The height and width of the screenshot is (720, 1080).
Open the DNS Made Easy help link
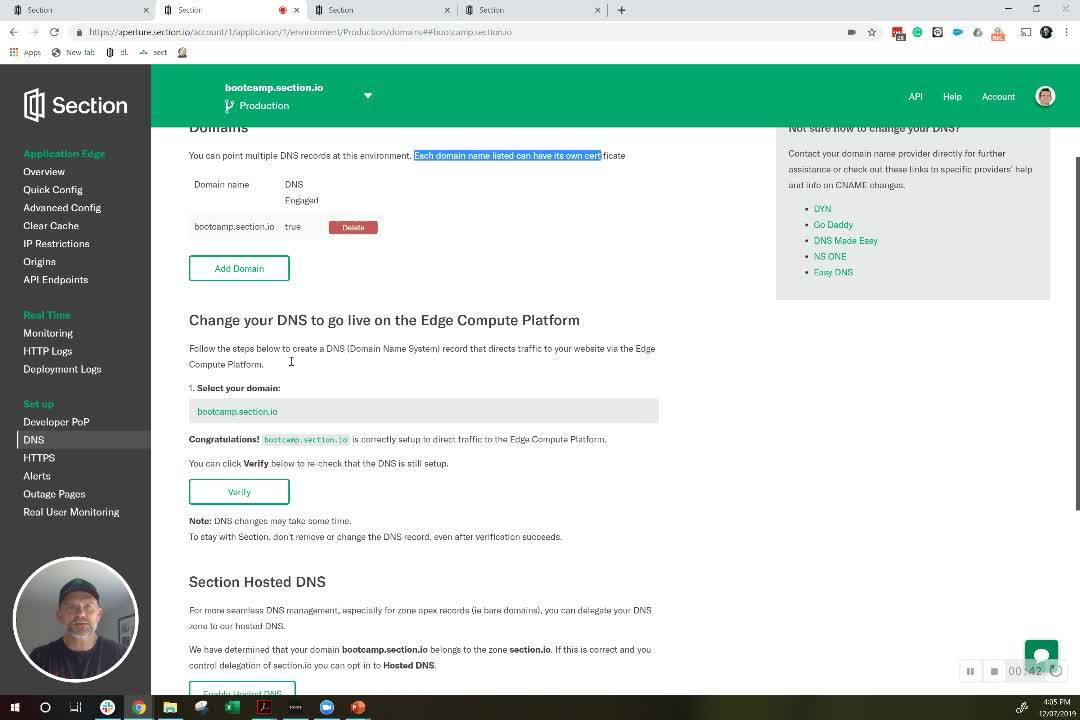pyautogui.click(x=845, y=240)
